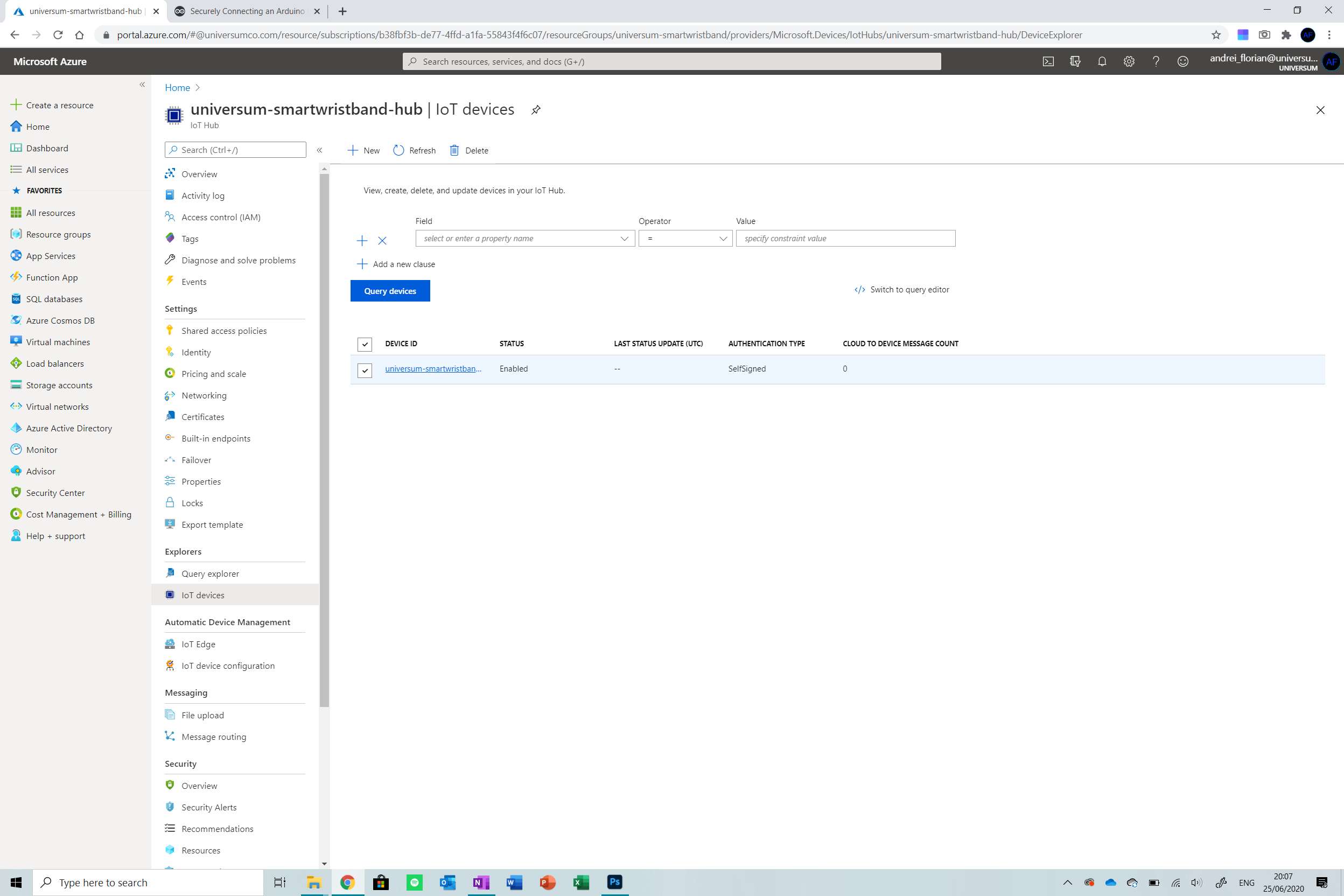Image resolution: width=1344 pixels, height=896 pixels.
Task: Open the Operator dropdown
Action: point(685,239)
